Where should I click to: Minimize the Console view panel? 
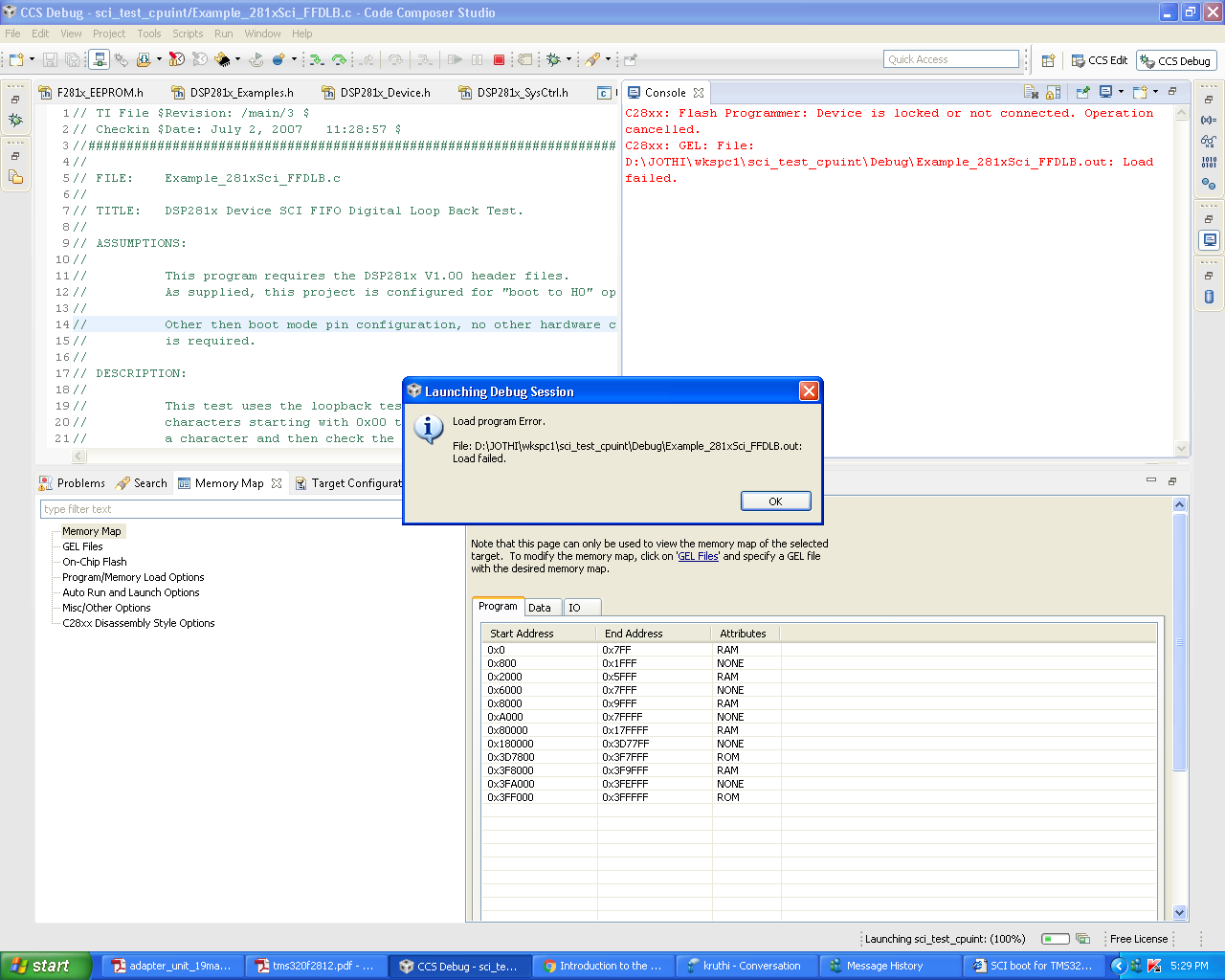1172,92
